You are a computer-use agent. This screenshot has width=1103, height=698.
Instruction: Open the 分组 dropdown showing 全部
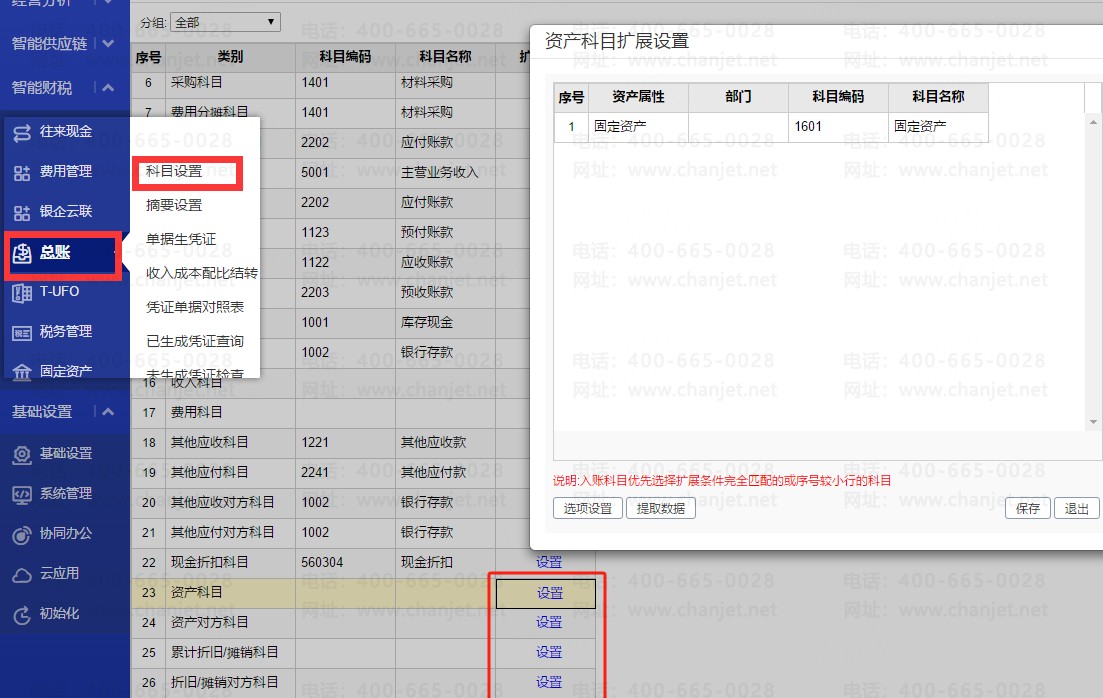[x=226, y=21]
